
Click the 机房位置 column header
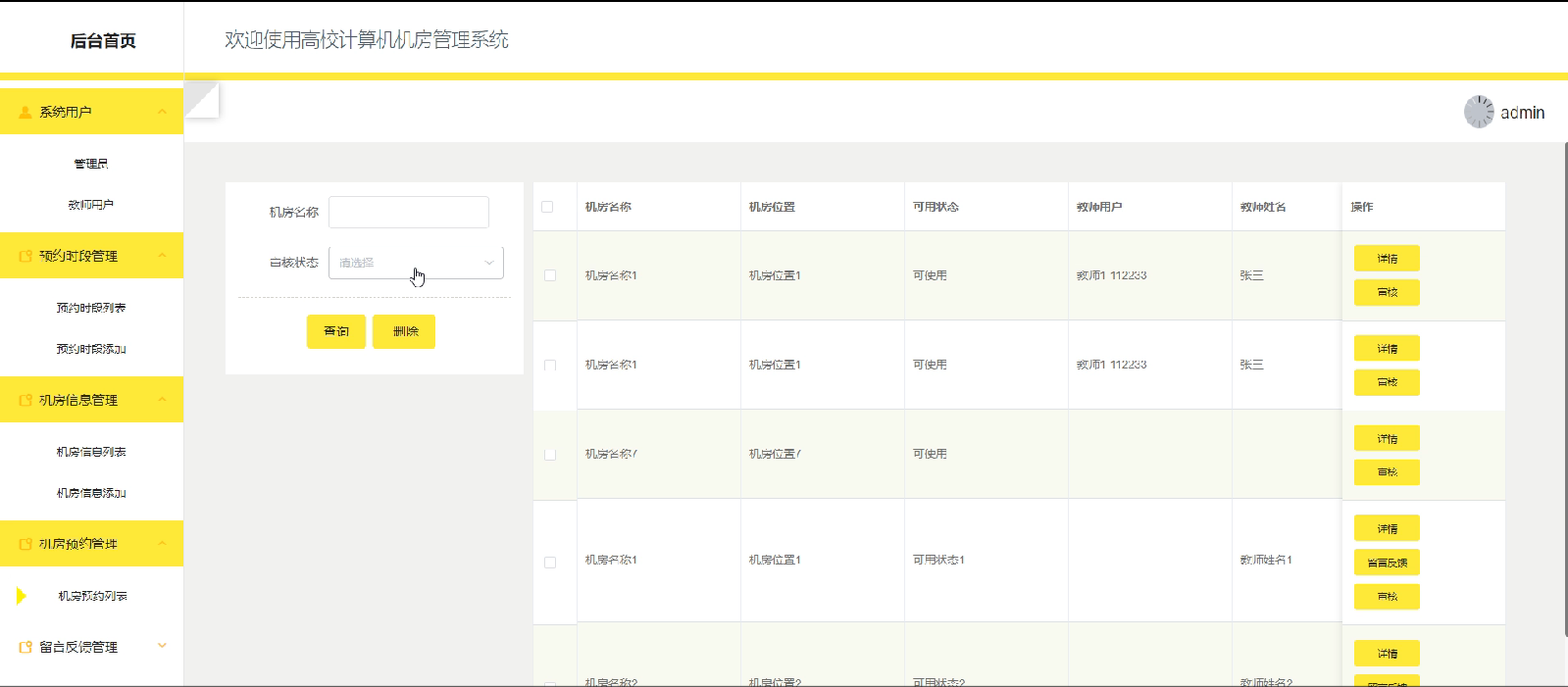(772, 207)
